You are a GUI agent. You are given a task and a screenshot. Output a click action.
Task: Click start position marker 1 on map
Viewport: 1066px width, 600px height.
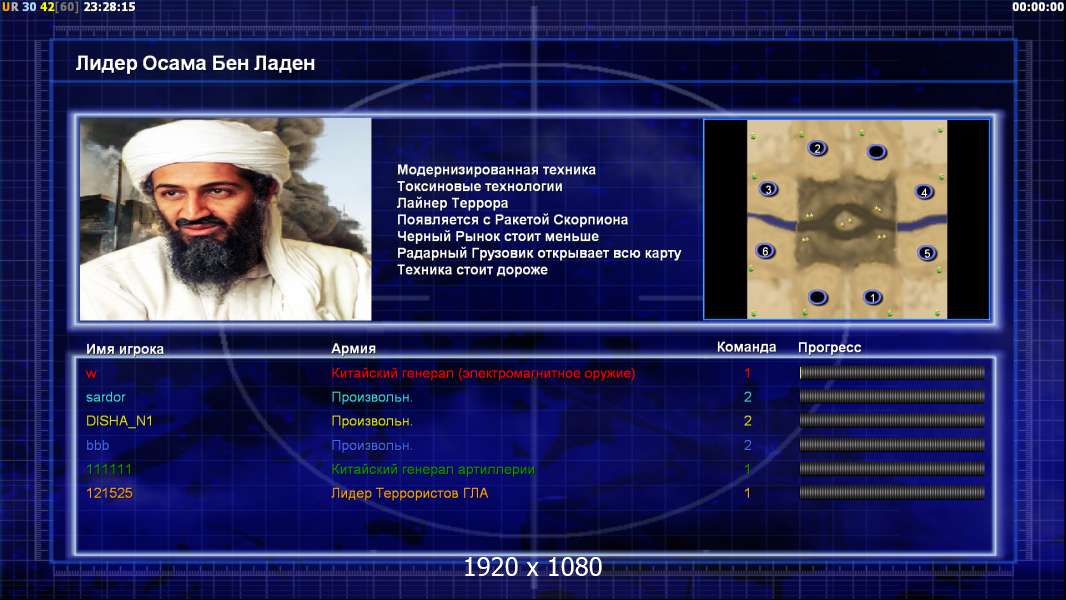(872, 297)
